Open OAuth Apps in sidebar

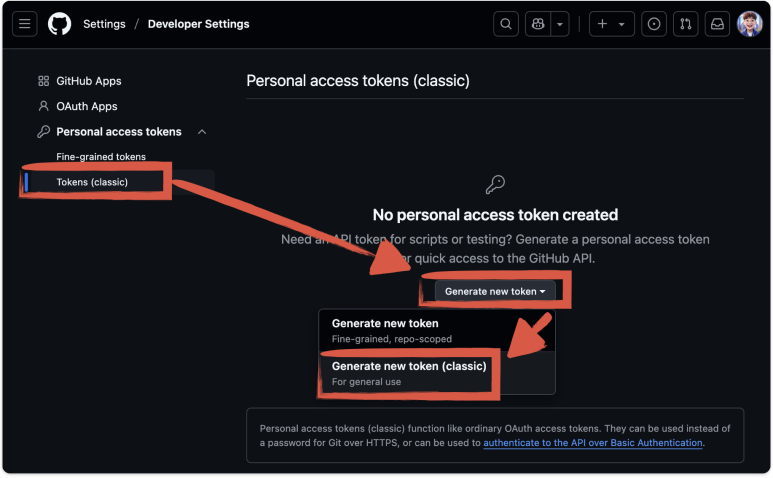pos(87,106)
